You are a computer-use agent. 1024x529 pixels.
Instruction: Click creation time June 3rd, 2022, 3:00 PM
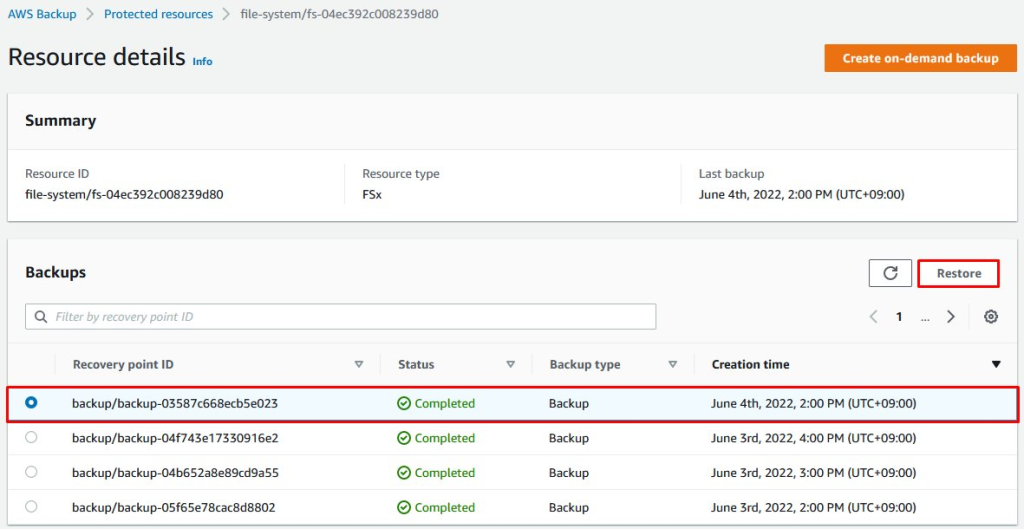click(814, 473)
